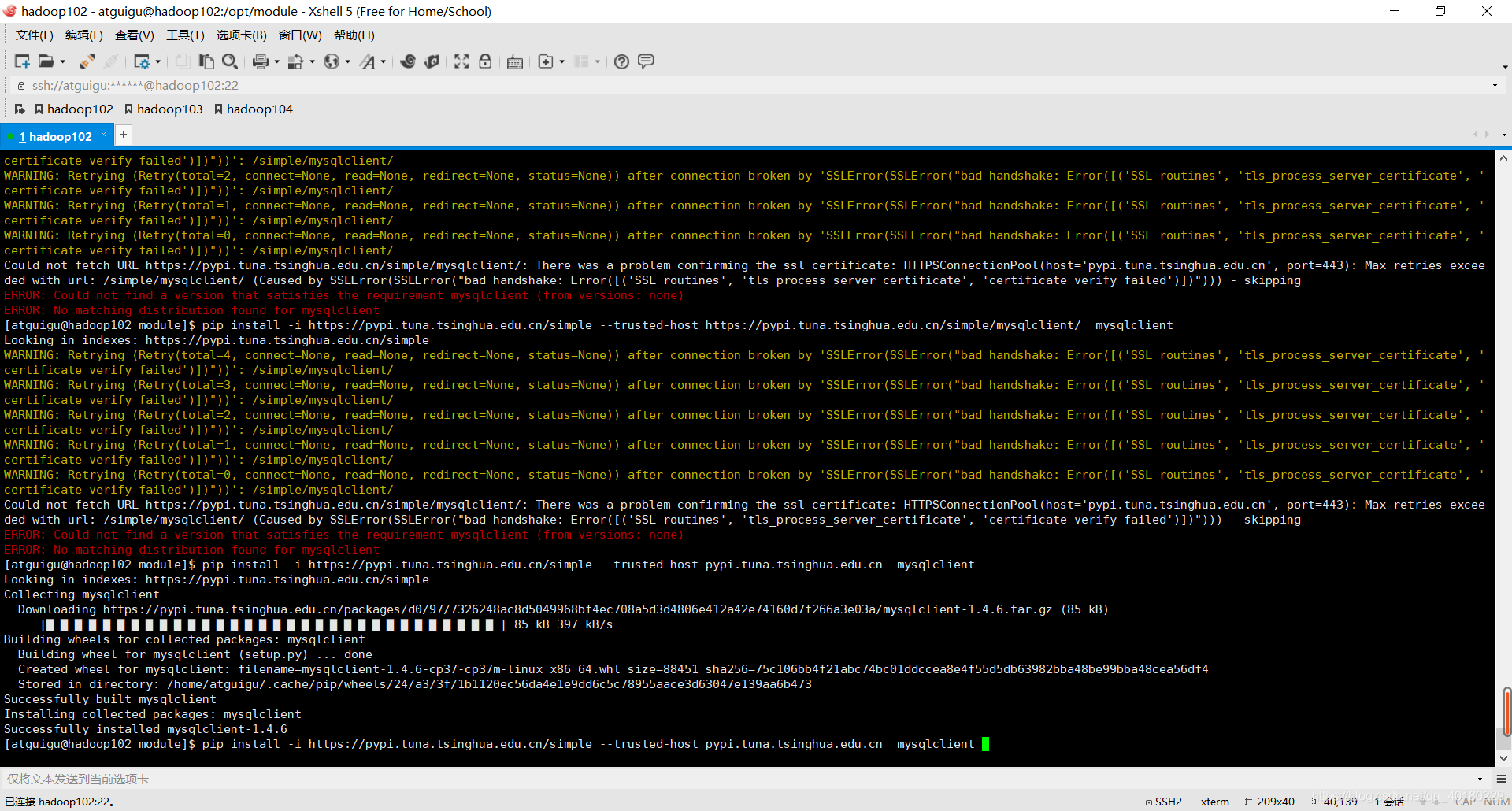Expand the session properties dropdown arrow

[x=158, y=62]
